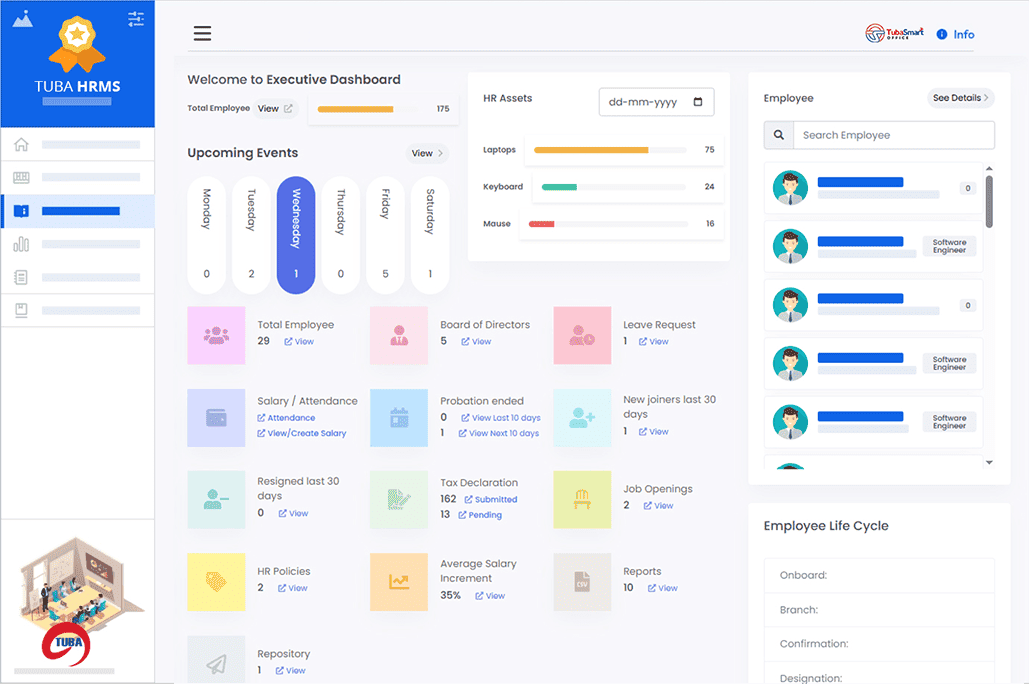Click the Info icon in top bar
Image resolution: width=1029 pixels, height=684 pixels.
point(942,34)
